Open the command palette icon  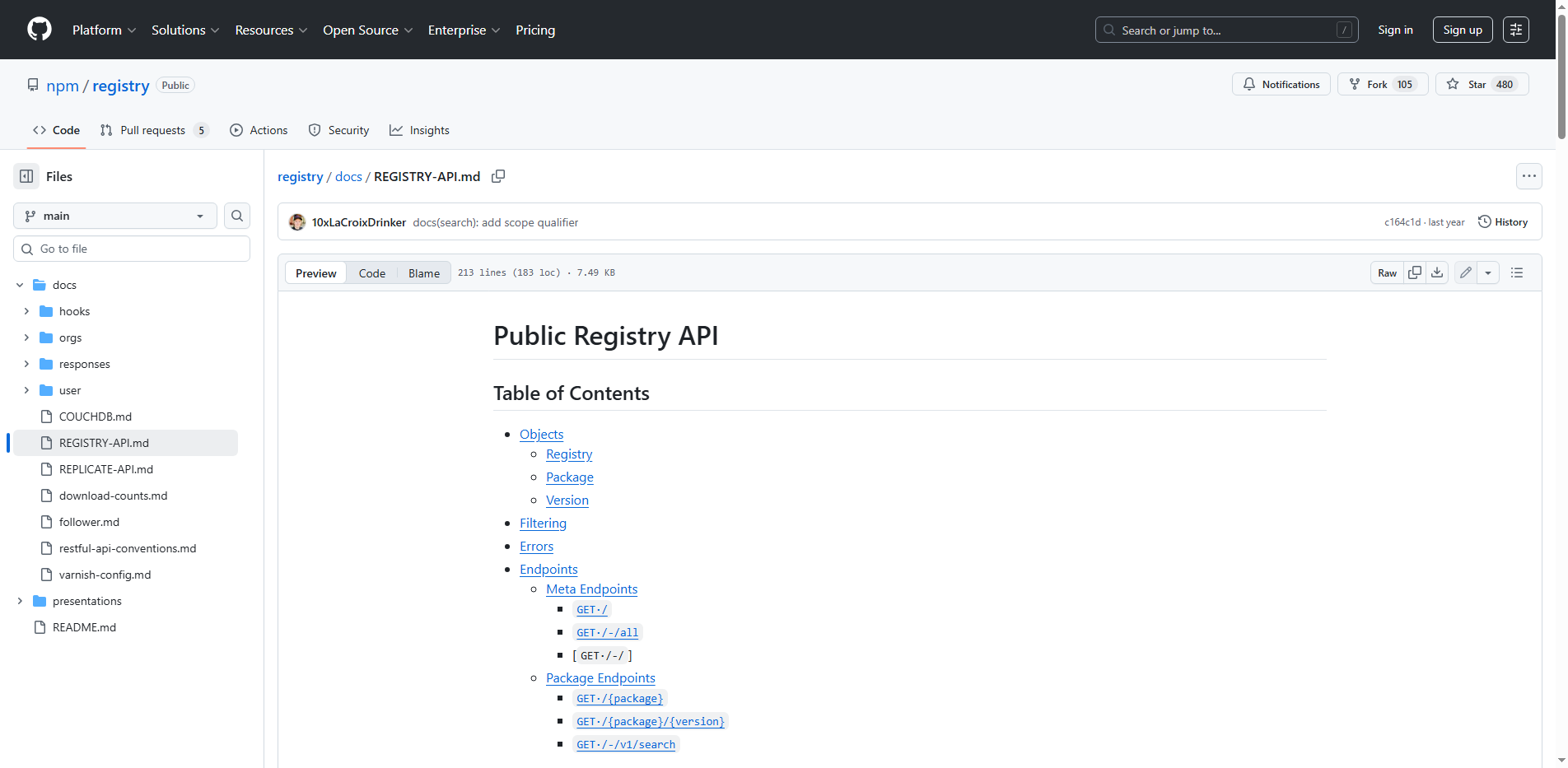(x=1516, y=30)
